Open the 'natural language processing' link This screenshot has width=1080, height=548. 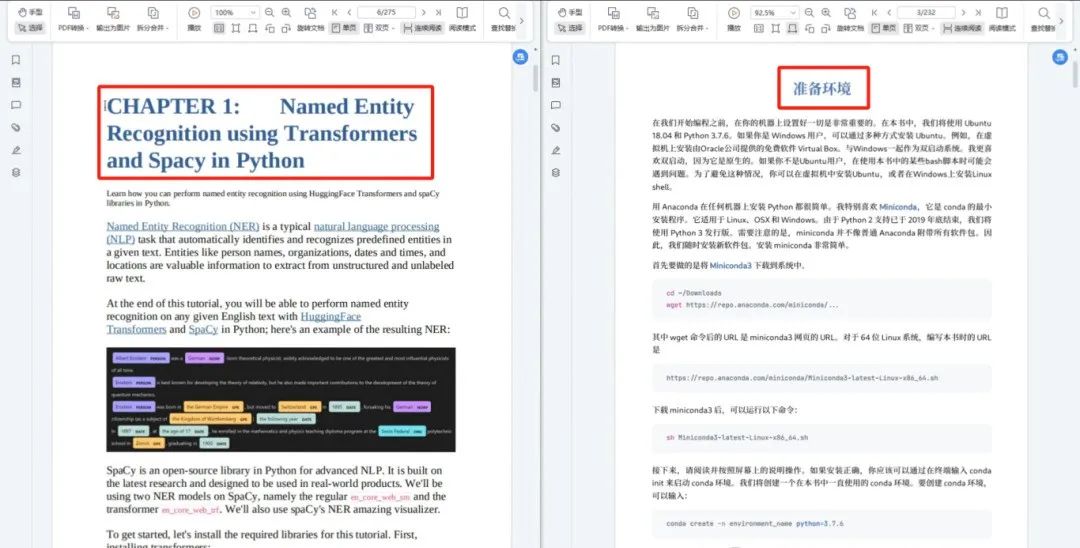376,226
